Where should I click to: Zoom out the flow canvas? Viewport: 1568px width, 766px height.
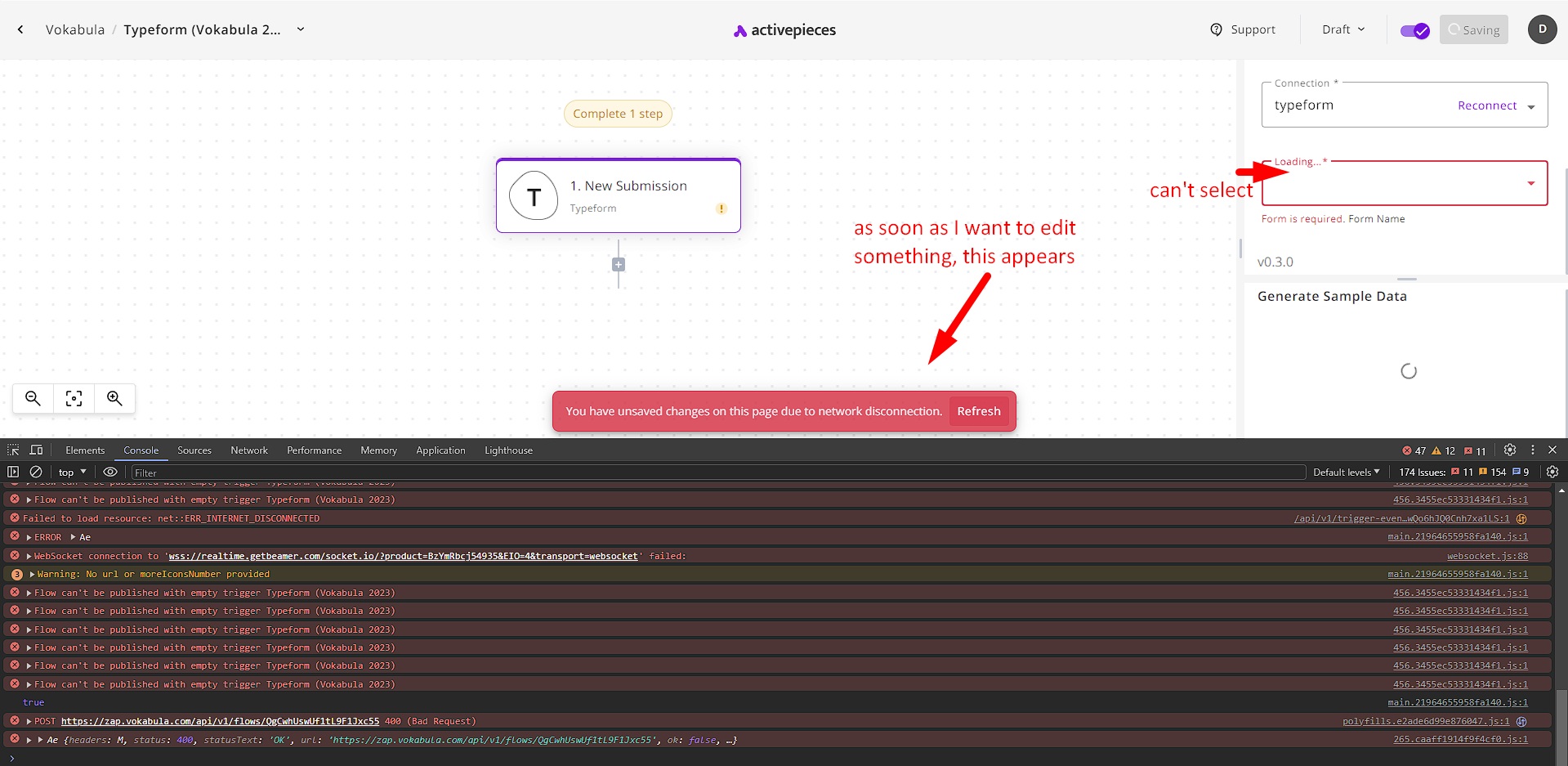(33, 398)
